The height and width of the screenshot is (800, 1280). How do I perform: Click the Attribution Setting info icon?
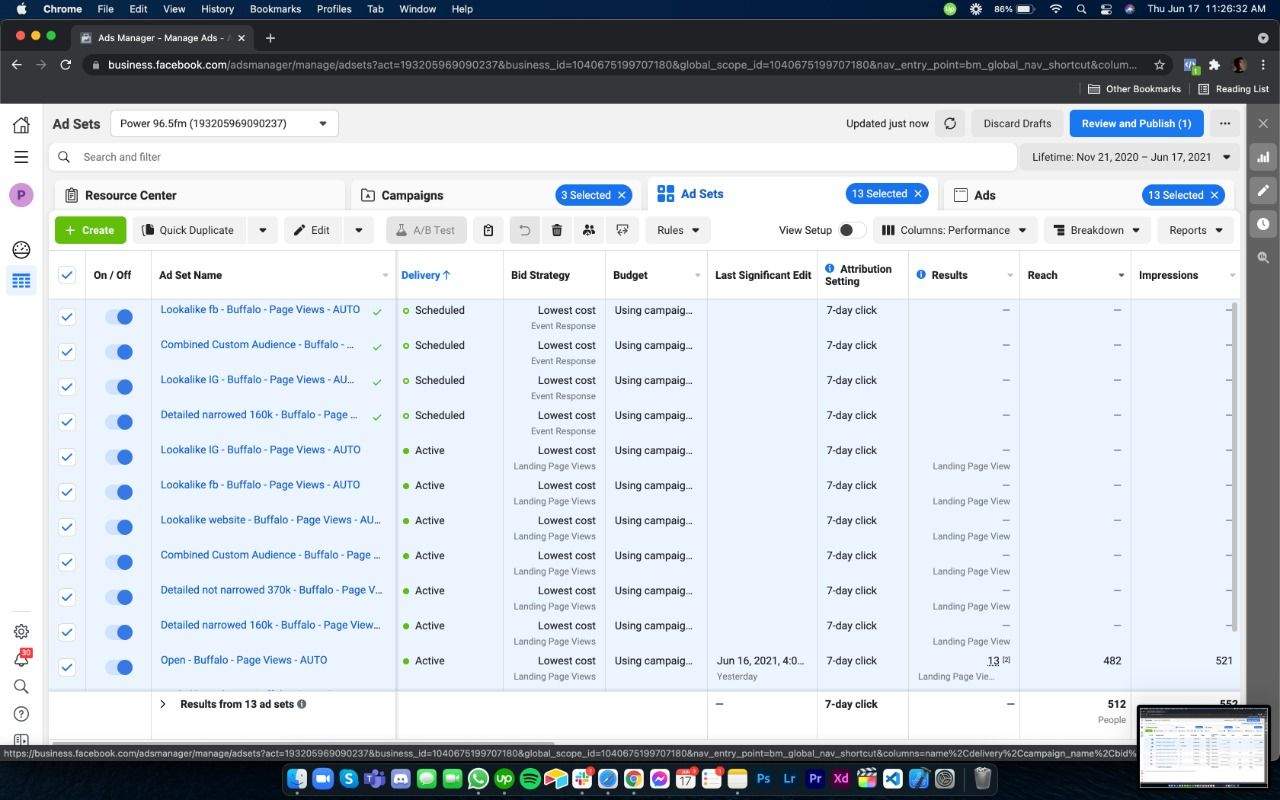coord(830,269)
